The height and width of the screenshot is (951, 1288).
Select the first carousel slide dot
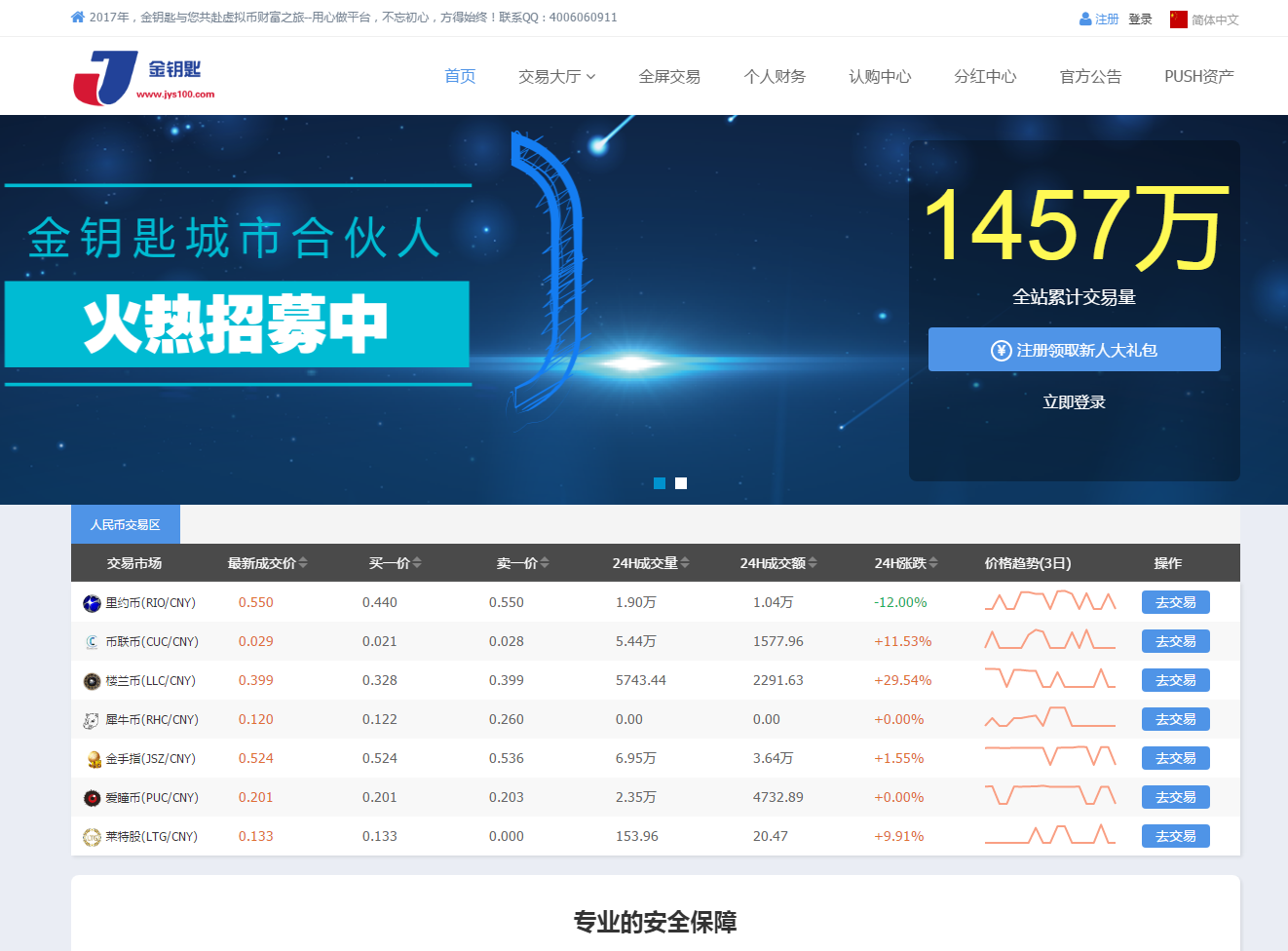(660, 482)
